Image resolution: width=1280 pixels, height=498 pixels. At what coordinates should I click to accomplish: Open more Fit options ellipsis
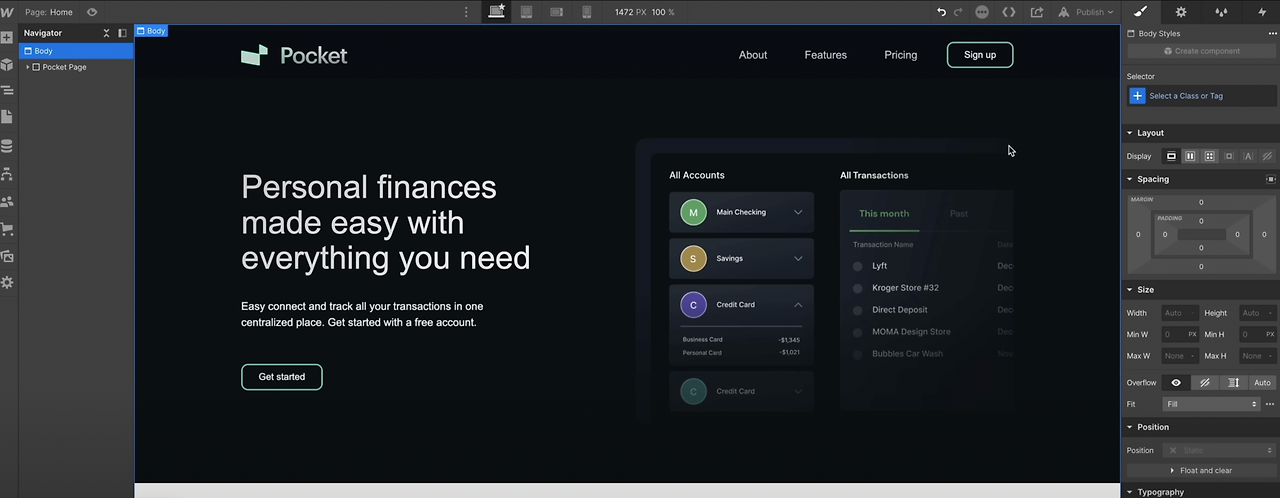[x=1270, y=404]
